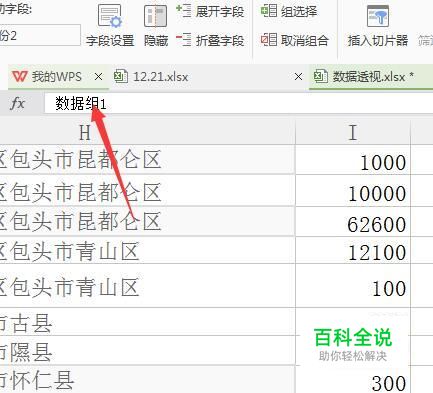Viewport: 433px width, 393px height.
Task: Select cell with value 62600
Action: (353, 221)
